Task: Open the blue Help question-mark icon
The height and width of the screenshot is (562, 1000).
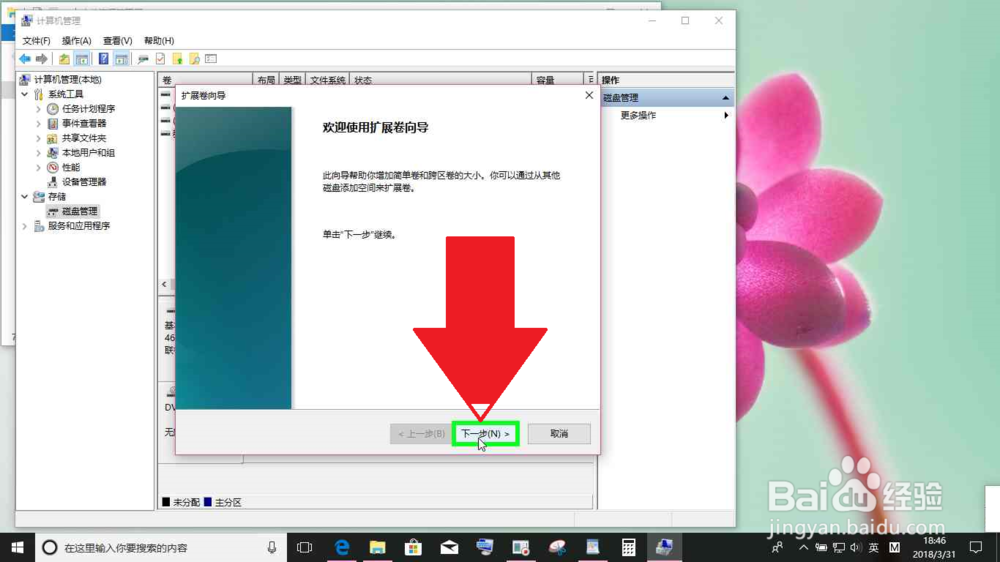Action: [103, 59]
